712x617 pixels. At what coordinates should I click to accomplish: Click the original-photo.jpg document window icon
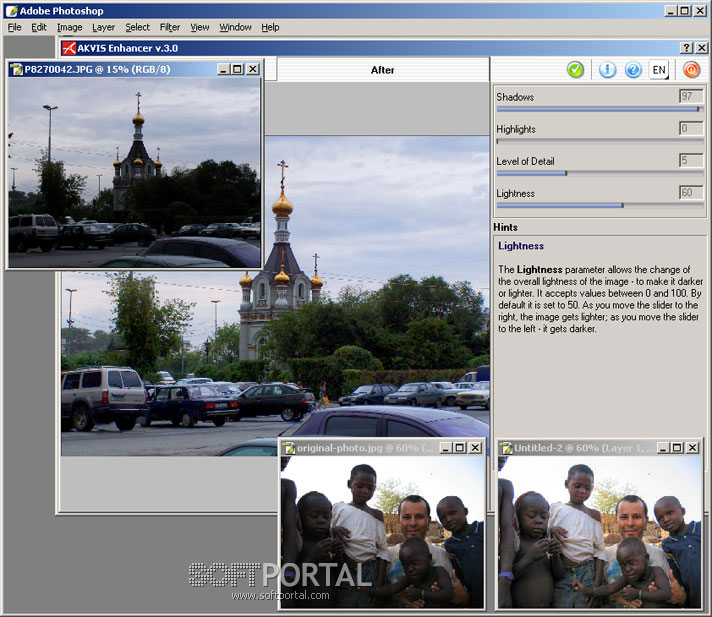click(x=288, y=448)
